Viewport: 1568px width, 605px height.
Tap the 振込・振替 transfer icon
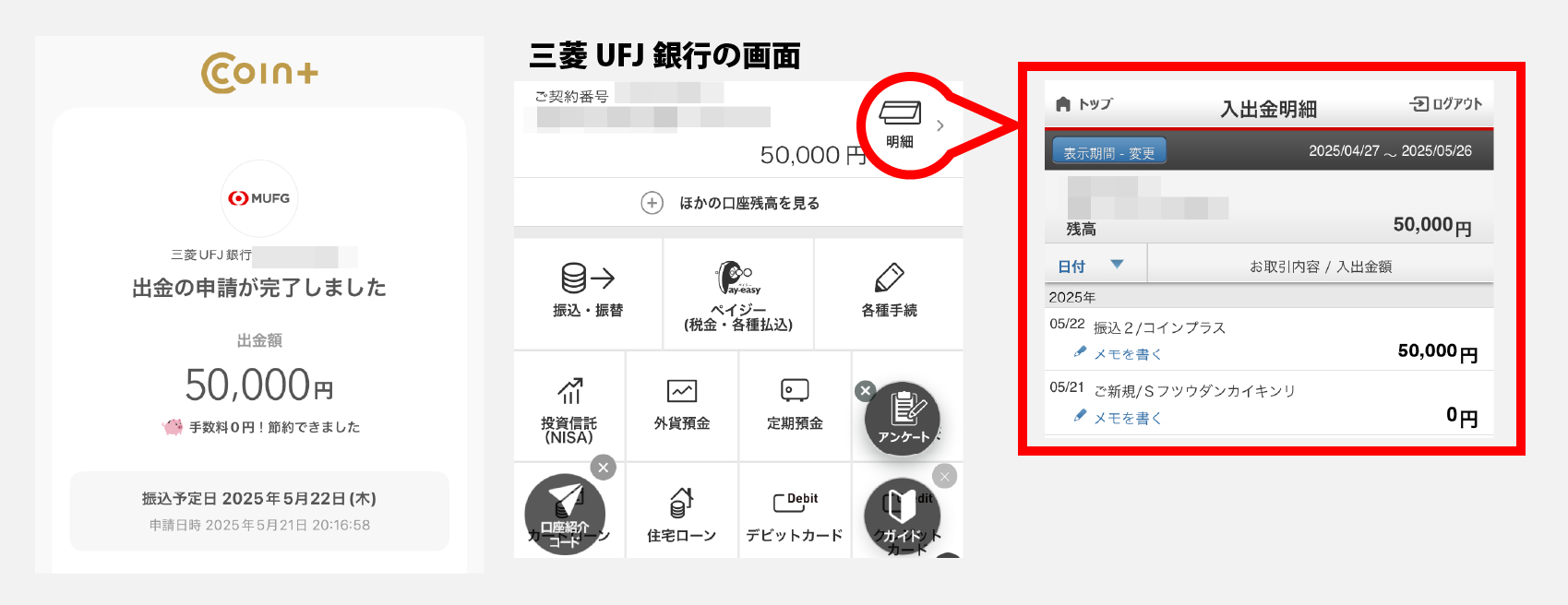[588, 278]
